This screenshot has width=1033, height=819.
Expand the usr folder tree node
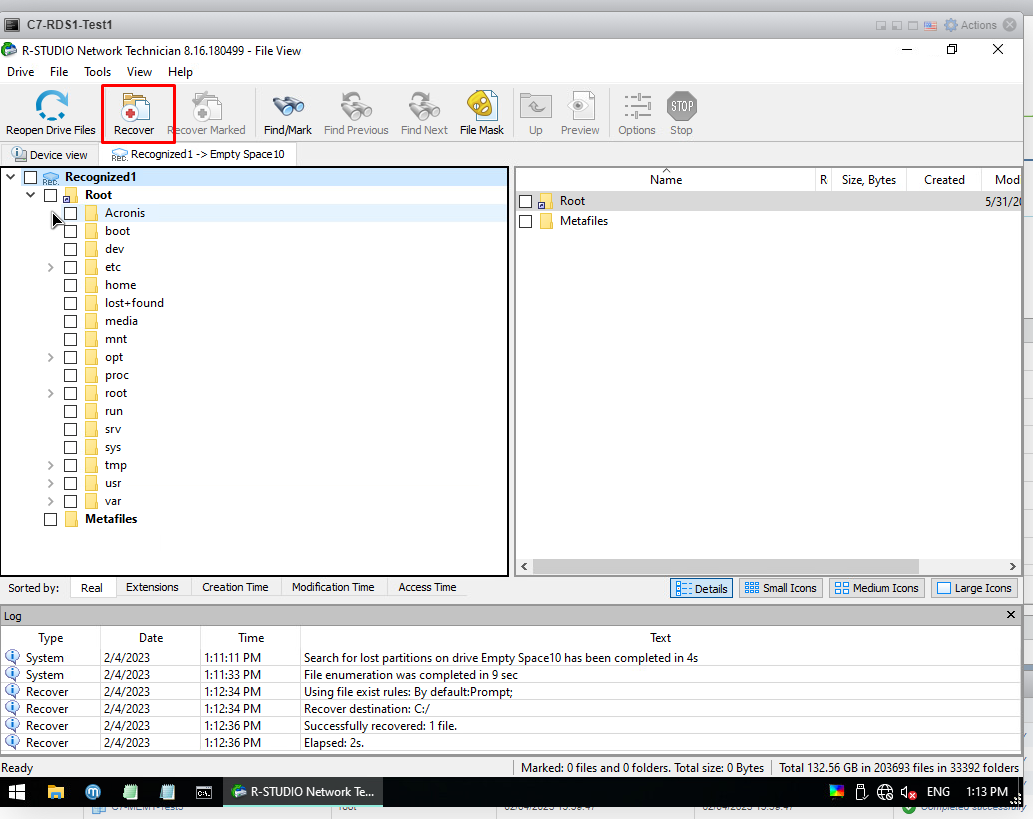(x=51, y=483)
